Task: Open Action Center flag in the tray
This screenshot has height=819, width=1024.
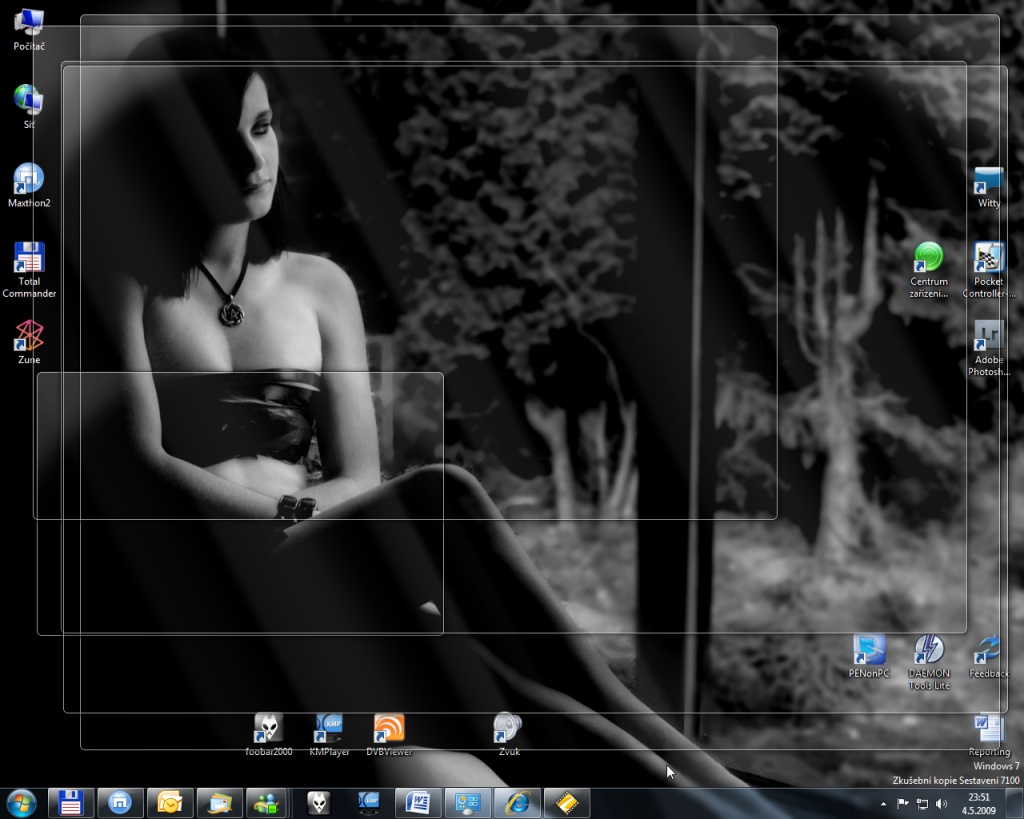Action: 903,803
